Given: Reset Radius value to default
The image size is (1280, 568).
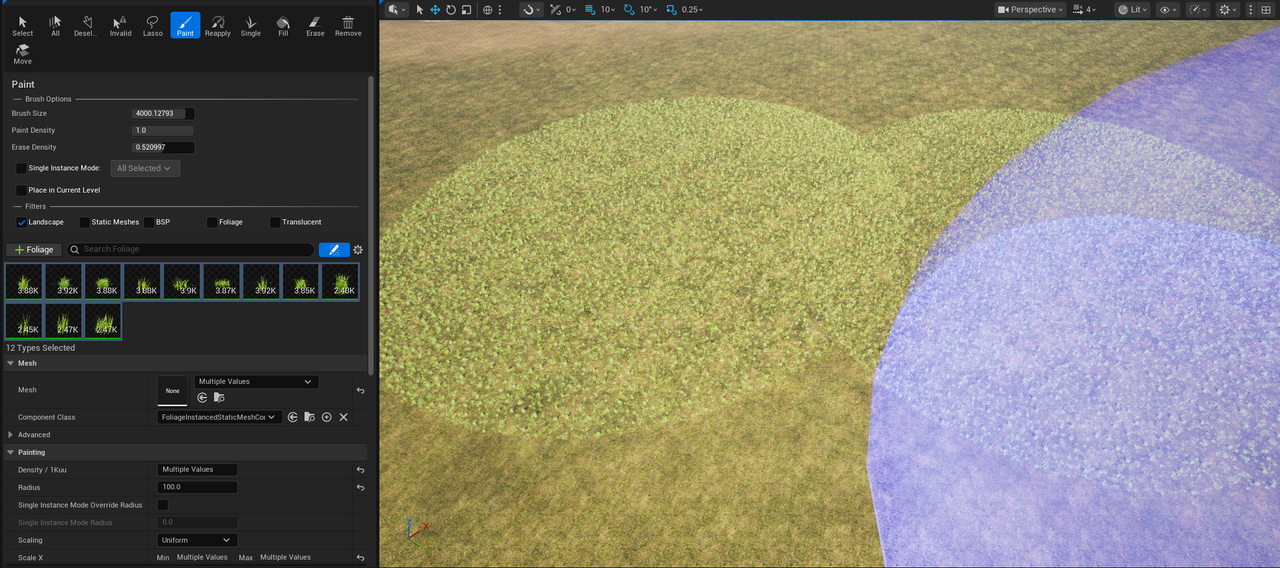Looking at the screenshot, I should point(360,487).
